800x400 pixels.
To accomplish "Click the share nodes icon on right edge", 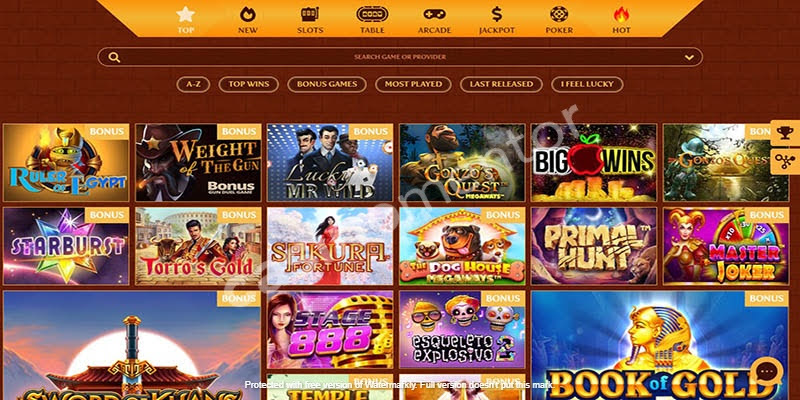I will [785, 161].
